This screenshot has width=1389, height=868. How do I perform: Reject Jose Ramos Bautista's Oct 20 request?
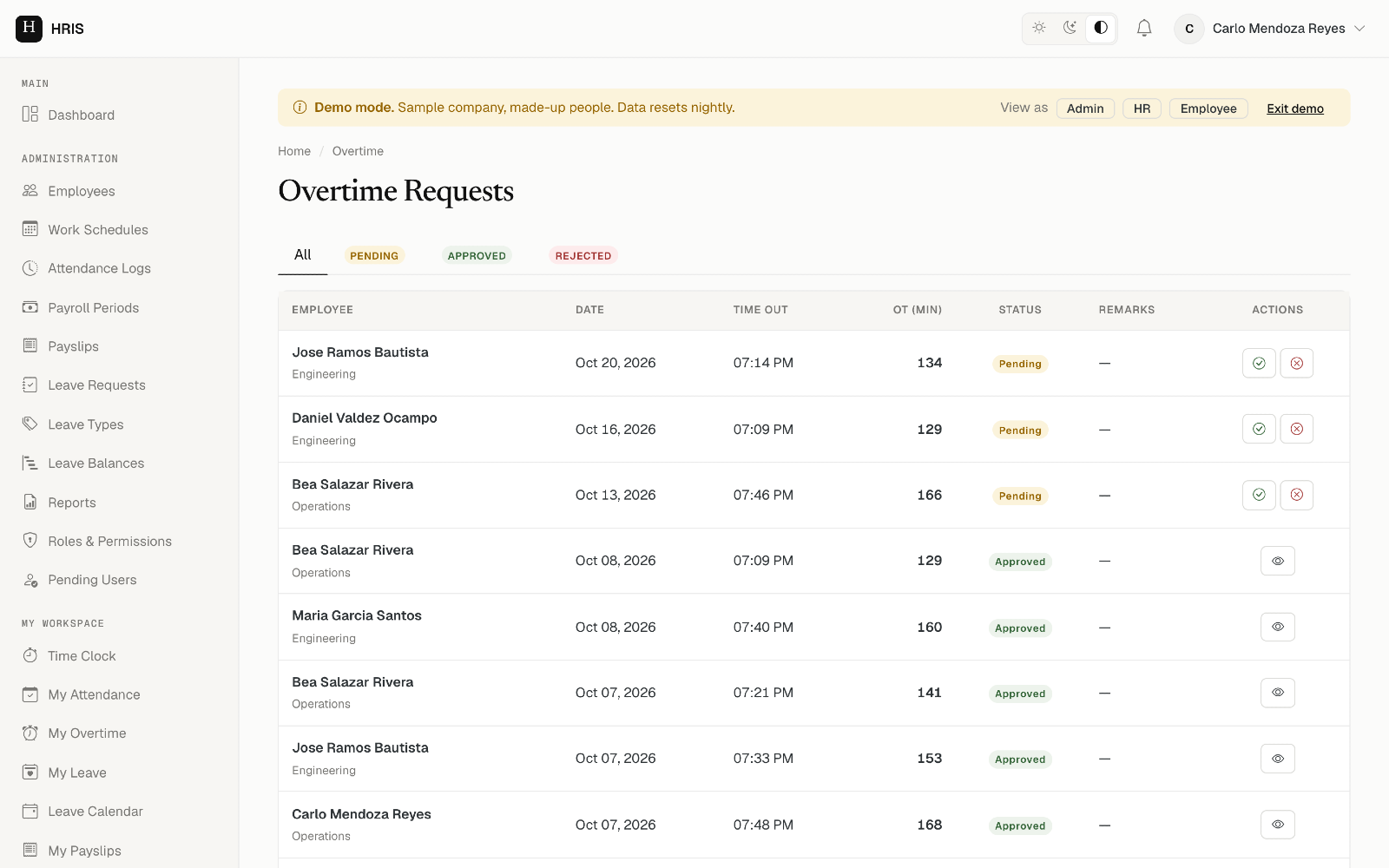coord(1297,363)
